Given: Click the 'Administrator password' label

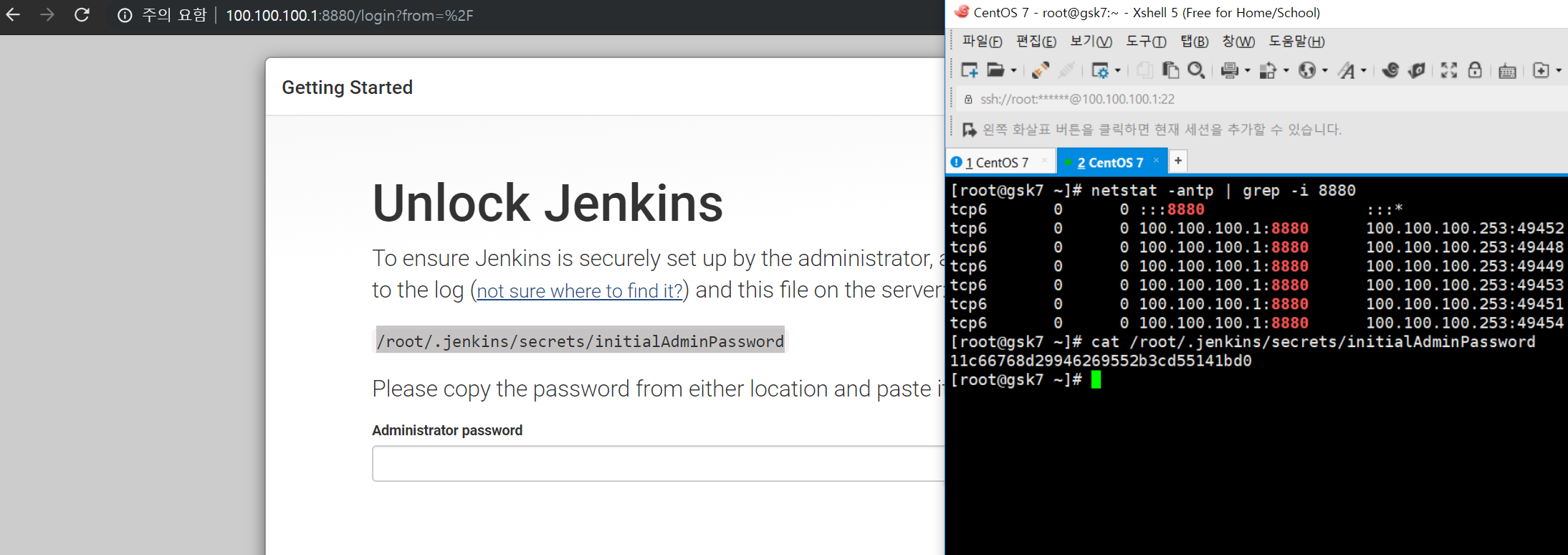Looking at the screenshot, I should click(447, 430).
